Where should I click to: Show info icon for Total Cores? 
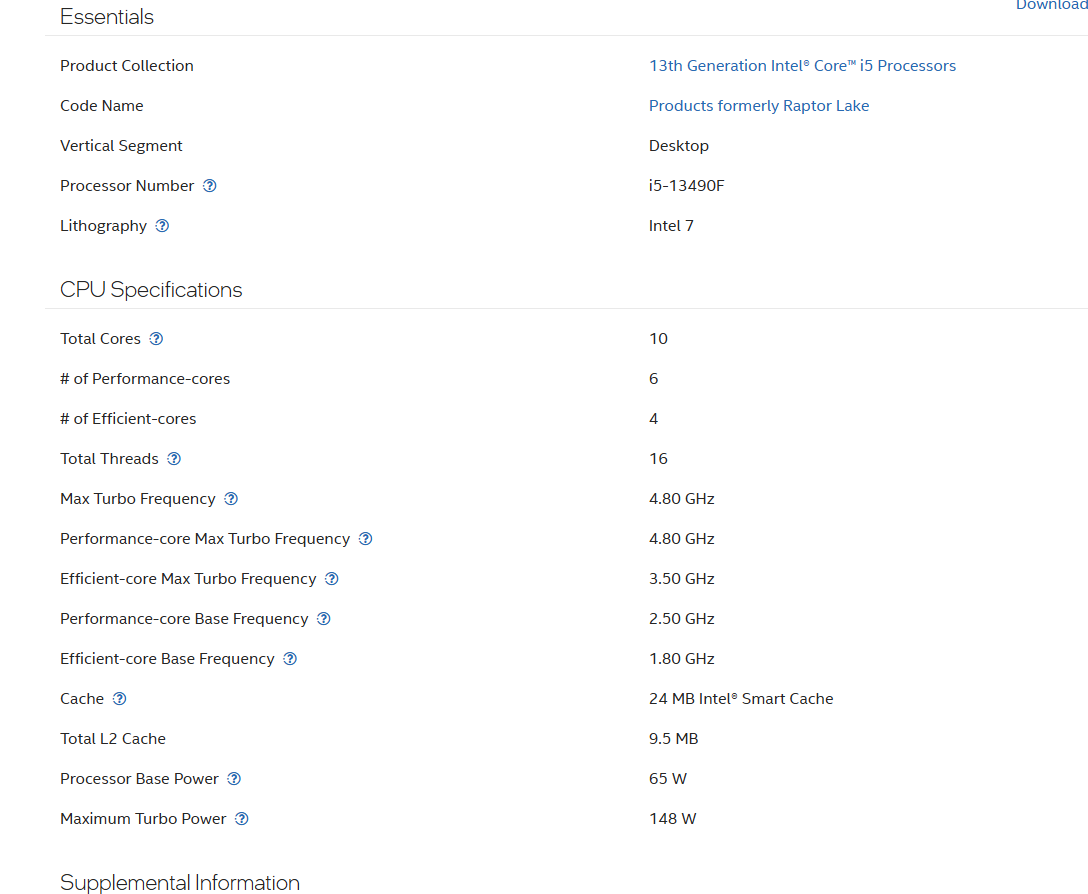(x=156, y=339)
